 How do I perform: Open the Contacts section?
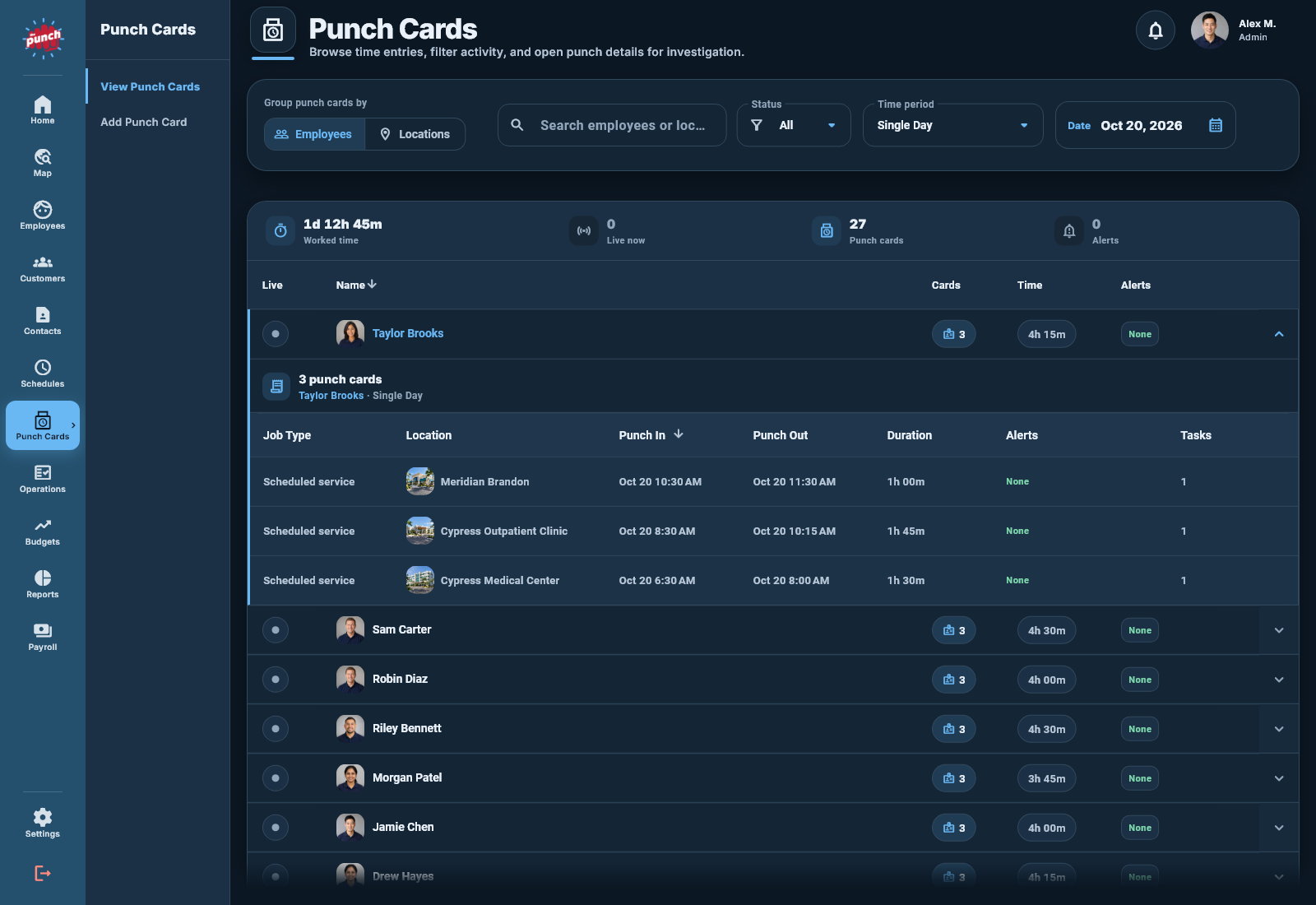click(43, 321)
